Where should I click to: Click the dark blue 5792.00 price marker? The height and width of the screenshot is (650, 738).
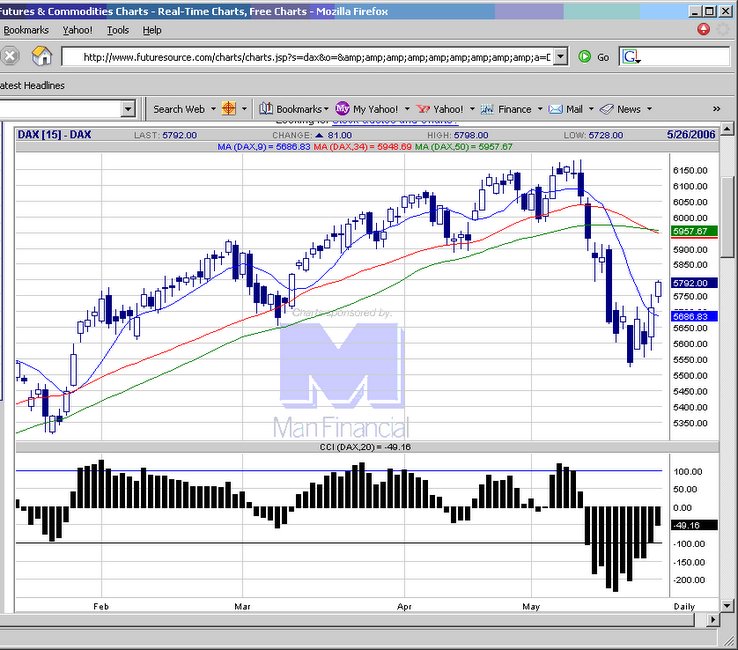point(694,283)
